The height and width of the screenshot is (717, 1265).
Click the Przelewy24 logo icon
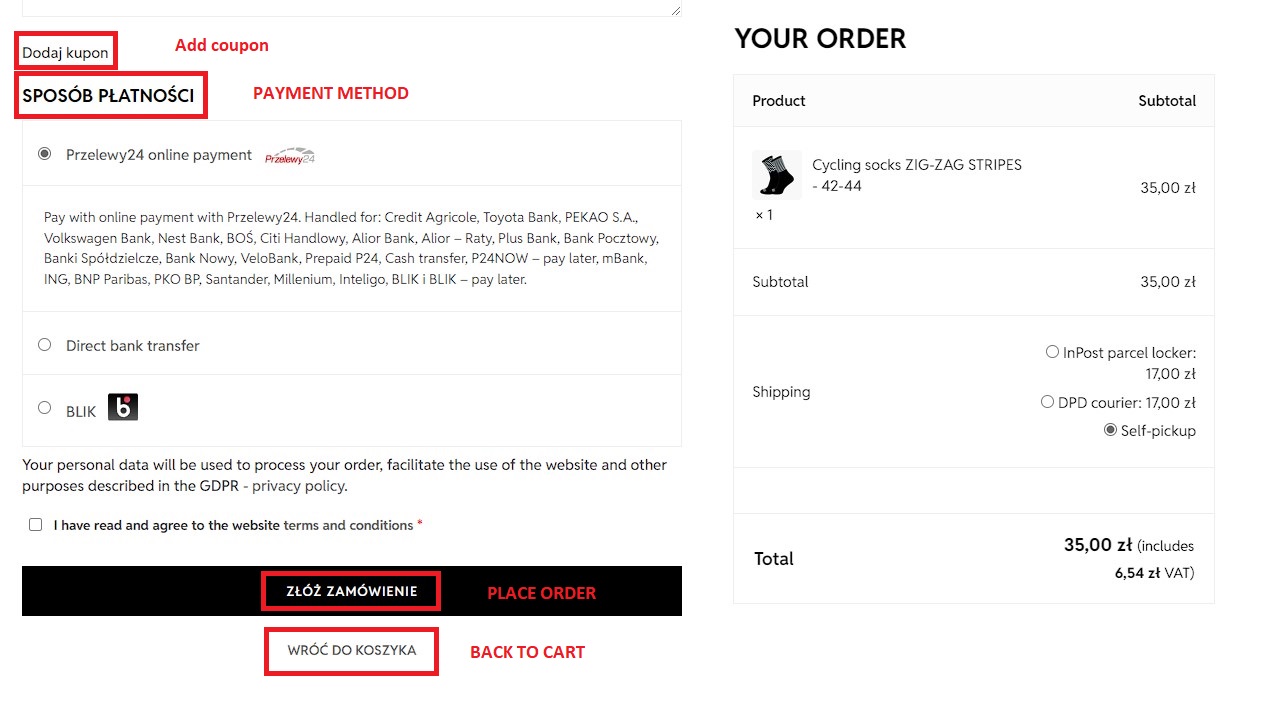[x=290, y=156]
